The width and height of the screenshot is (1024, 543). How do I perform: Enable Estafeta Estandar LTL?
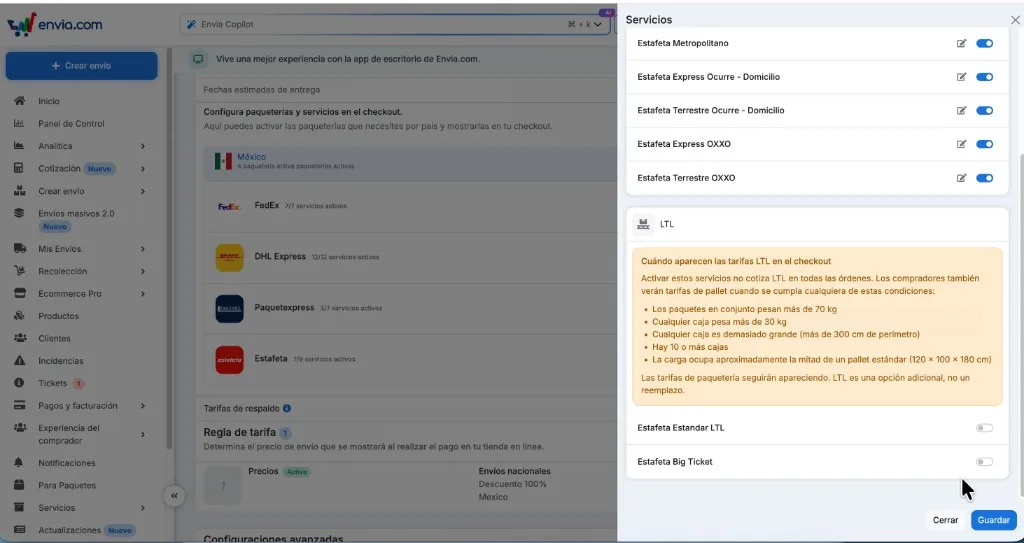click(x=984, y=428)
